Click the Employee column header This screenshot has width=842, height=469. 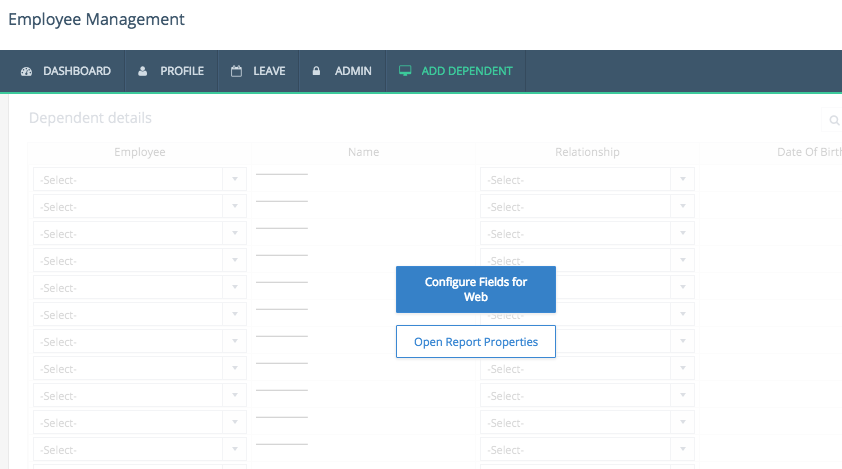click(x=140, y=152)
